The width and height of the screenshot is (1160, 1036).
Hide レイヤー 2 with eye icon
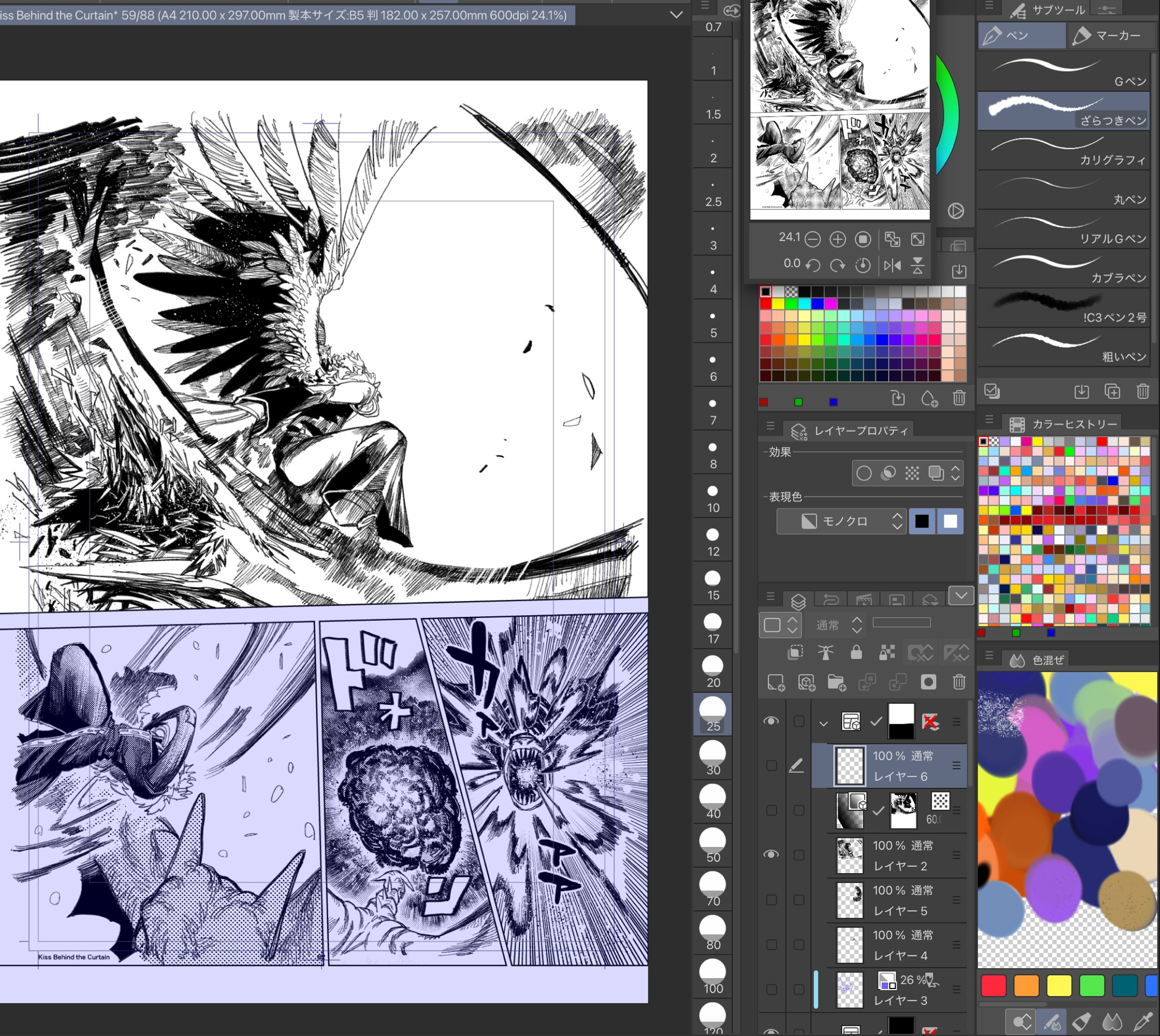[x=771, y=855]
